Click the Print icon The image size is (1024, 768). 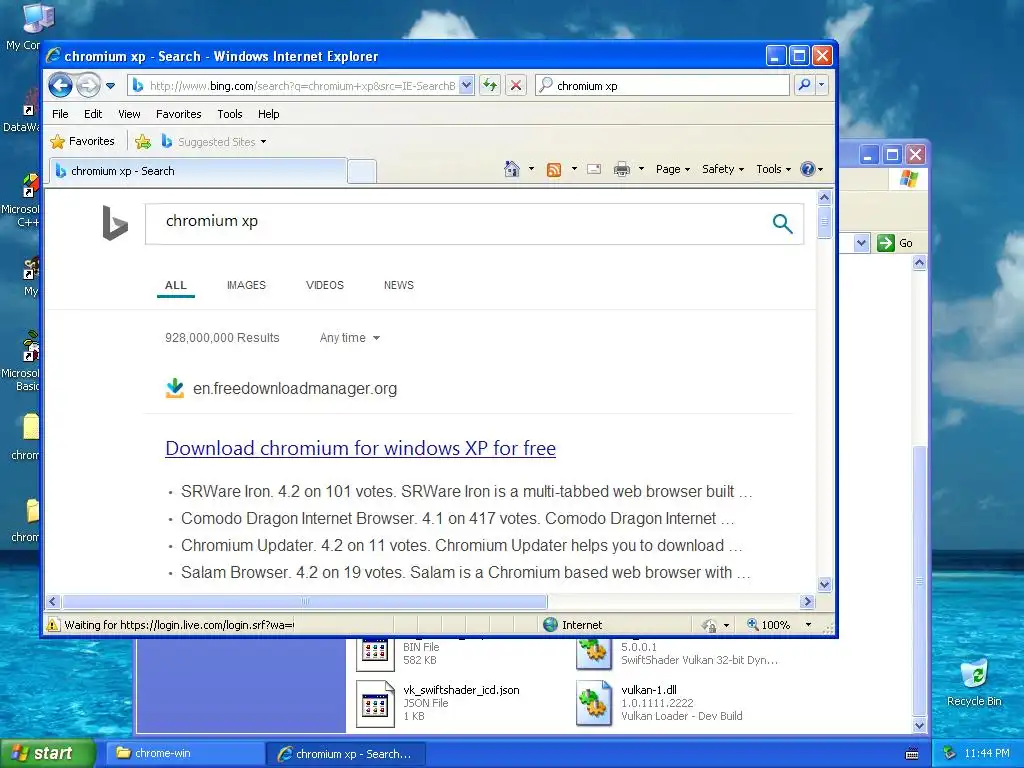click(x=622, y=169)
